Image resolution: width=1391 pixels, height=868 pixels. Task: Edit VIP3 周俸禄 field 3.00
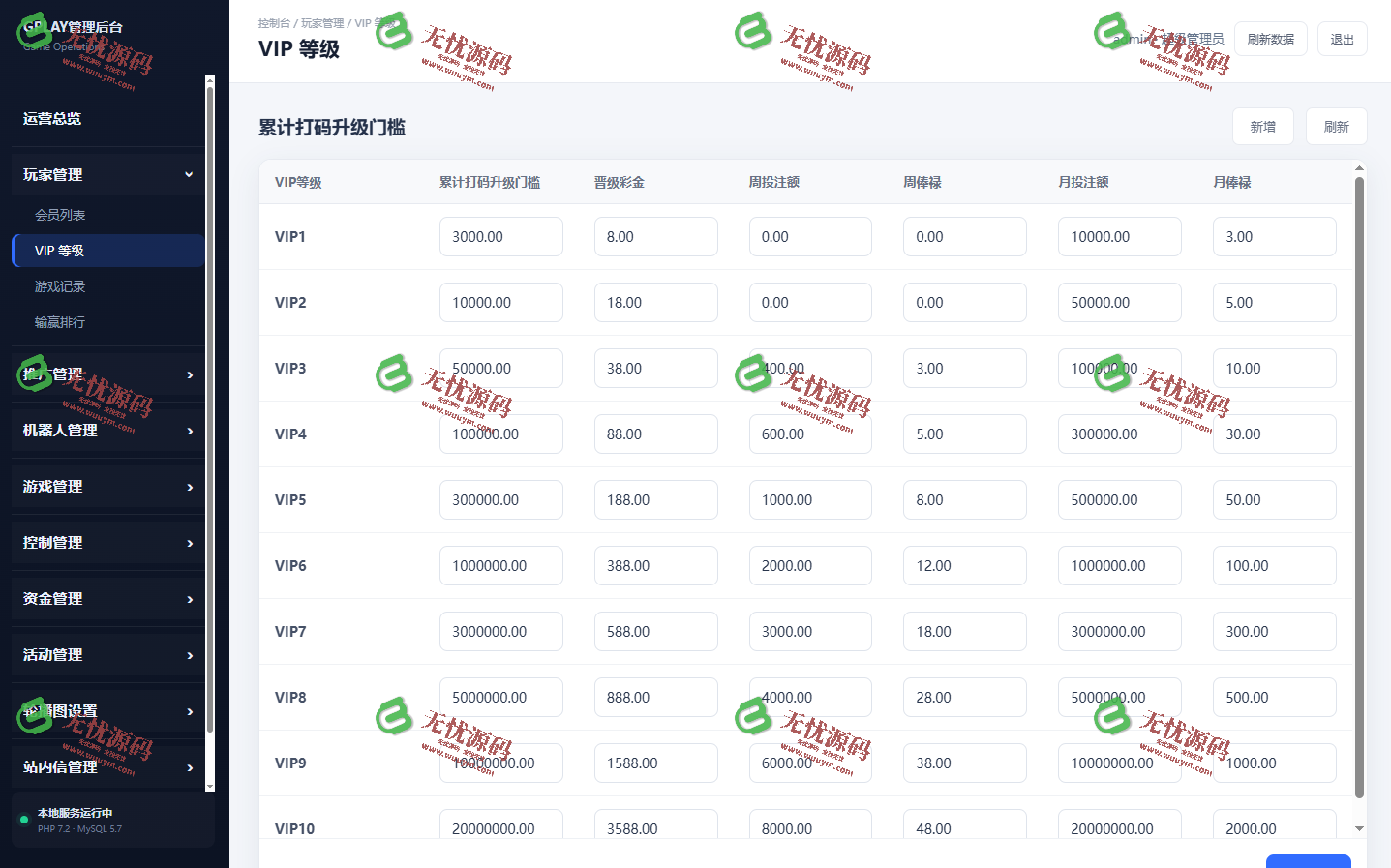click(964, 368)
